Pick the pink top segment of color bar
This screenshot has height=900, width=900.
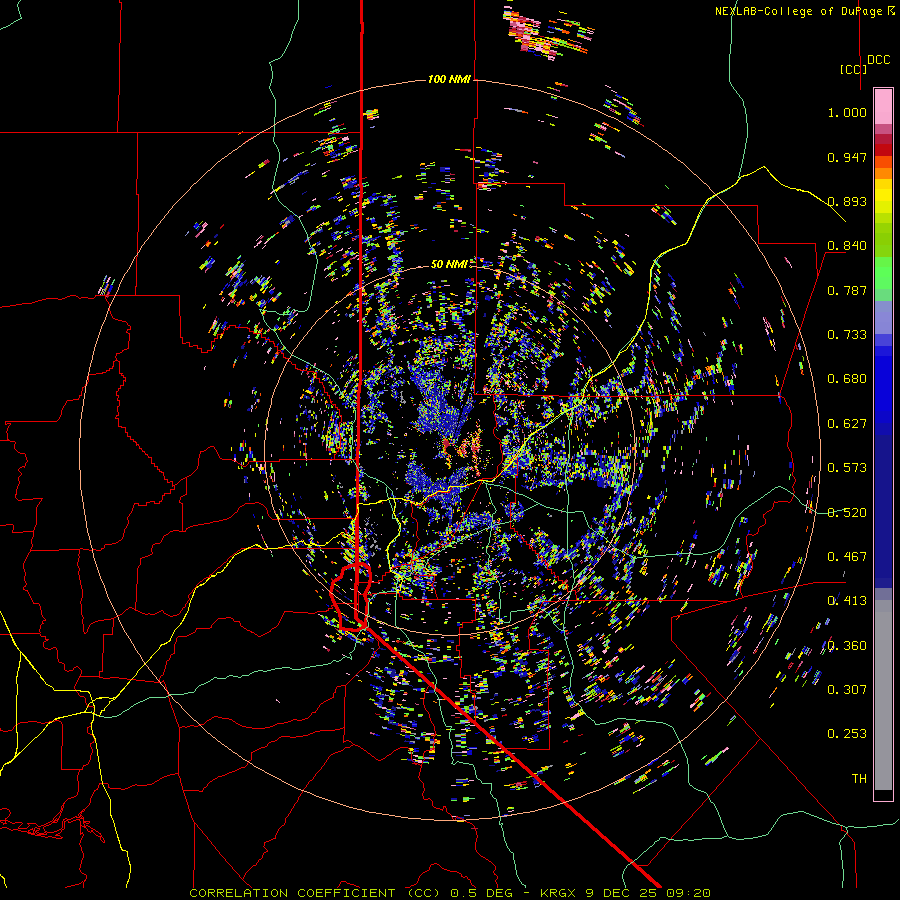pyautogui.click(x=883, y=106)
